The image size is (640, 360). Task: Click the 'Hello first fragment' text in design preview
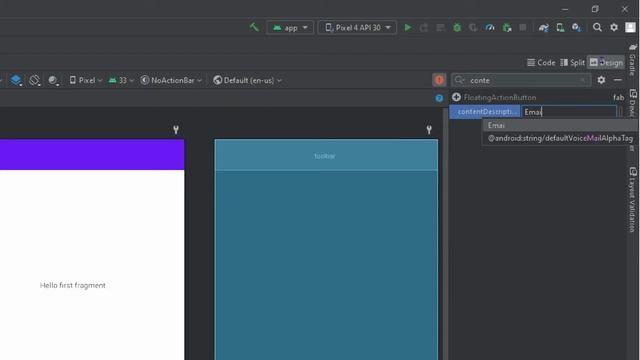(x=73, y=285)
